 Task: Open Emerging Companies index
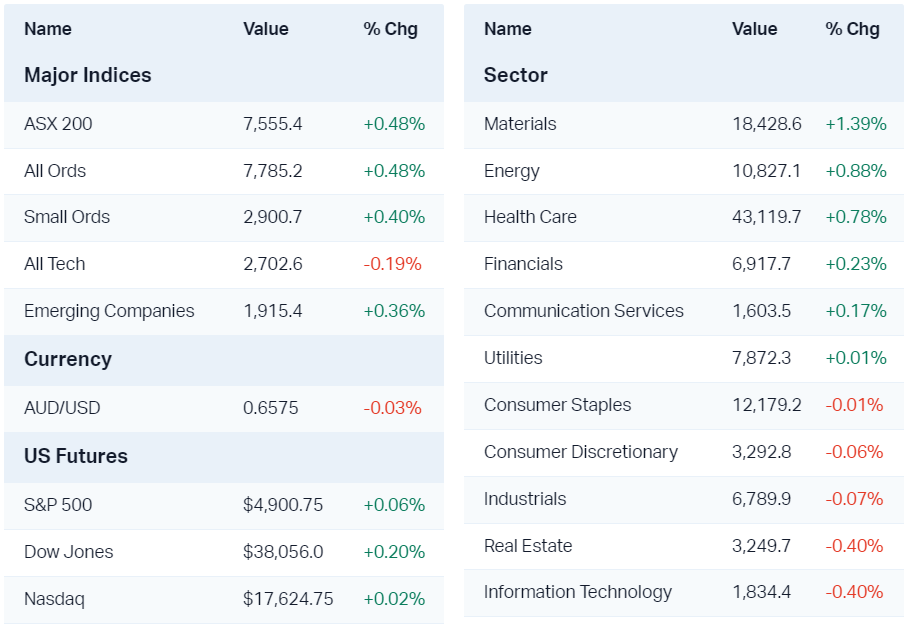(x=109, y=311)
